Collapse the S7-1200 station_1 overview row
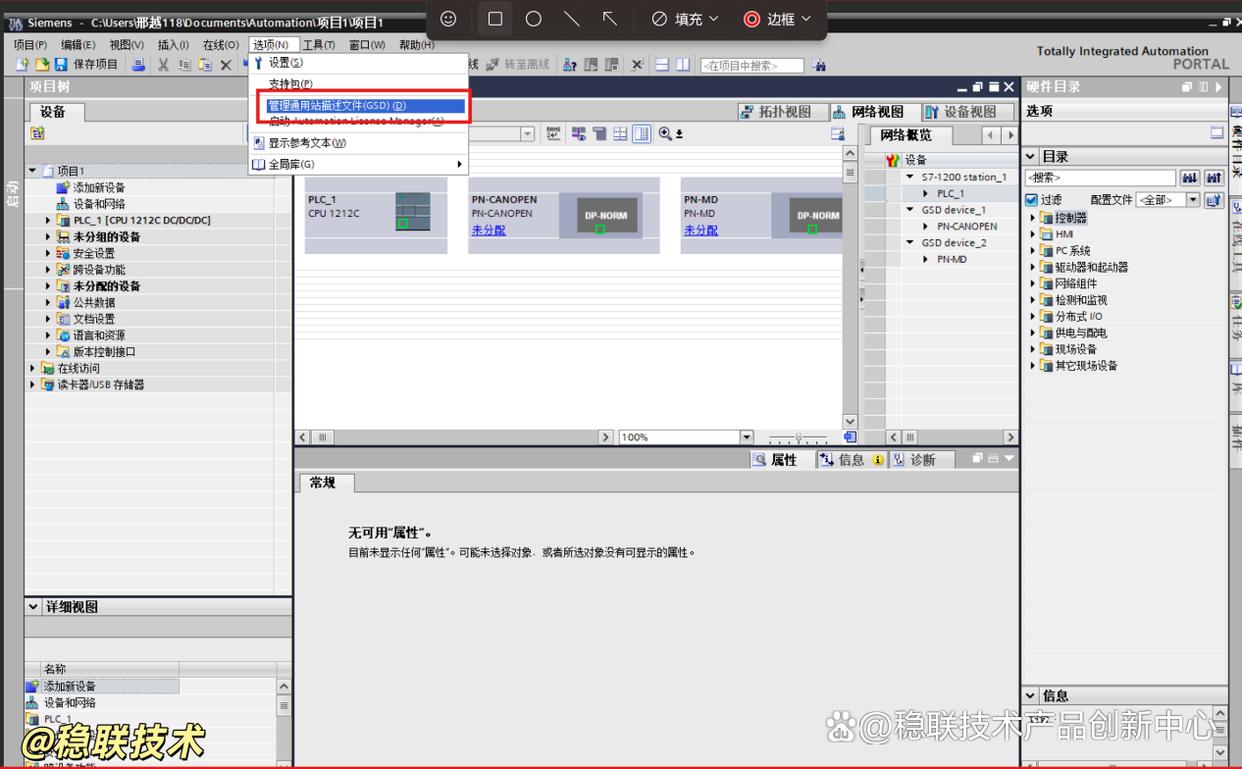This screenshot has width=1242, height=769. 910,177
